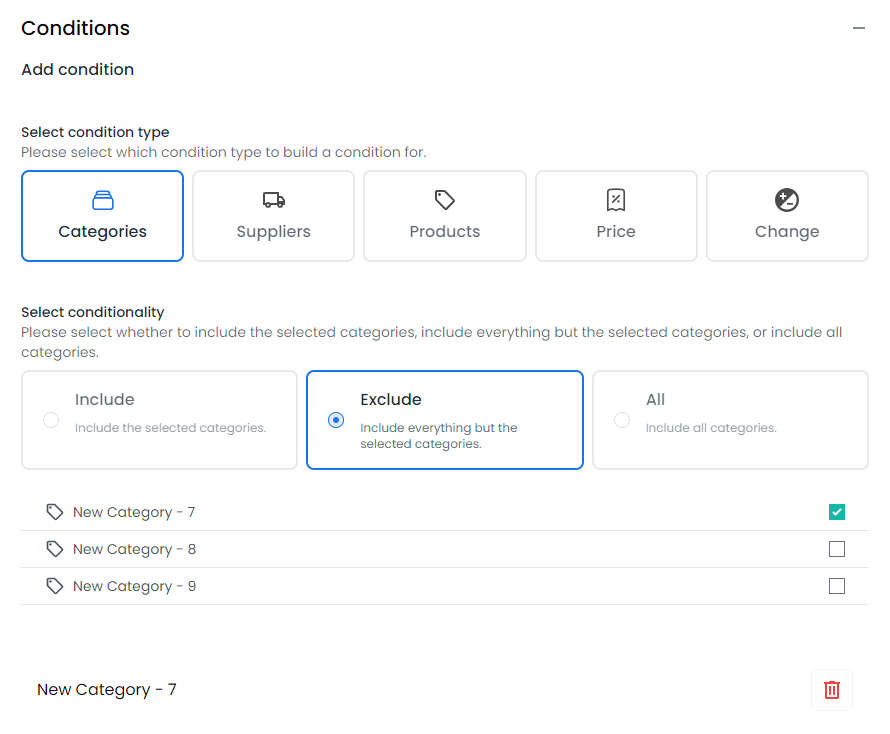This screenshot has height=734, width=890.
Task: Click tag icon beside New Category - 9
Action: 54,586
